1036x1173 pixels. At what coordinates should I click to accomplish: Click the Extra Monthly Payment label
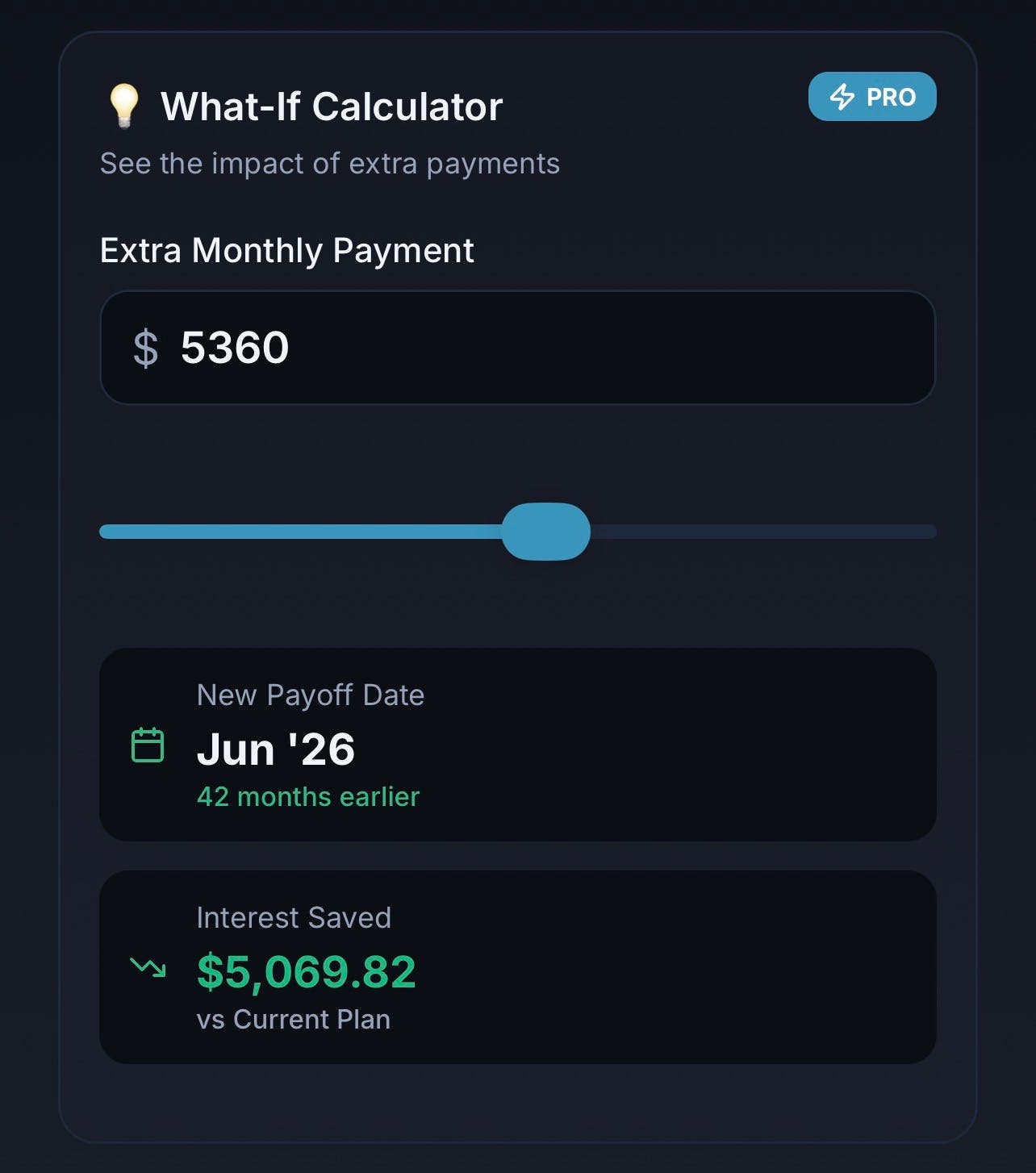(286, 251)
